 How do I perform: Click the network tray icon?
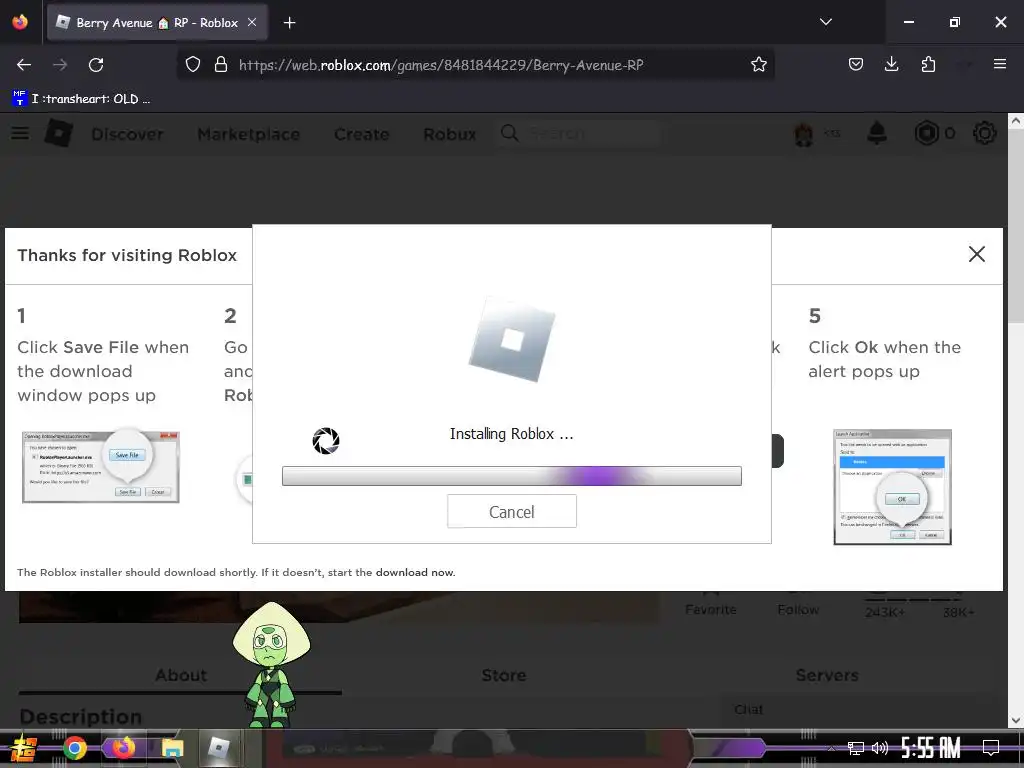click(855, 748)
